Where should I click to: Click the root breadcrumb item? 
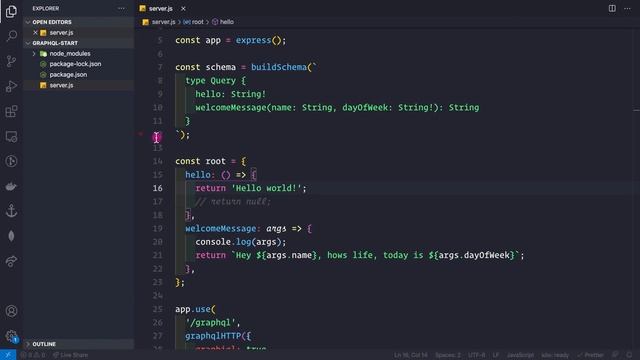198,22
